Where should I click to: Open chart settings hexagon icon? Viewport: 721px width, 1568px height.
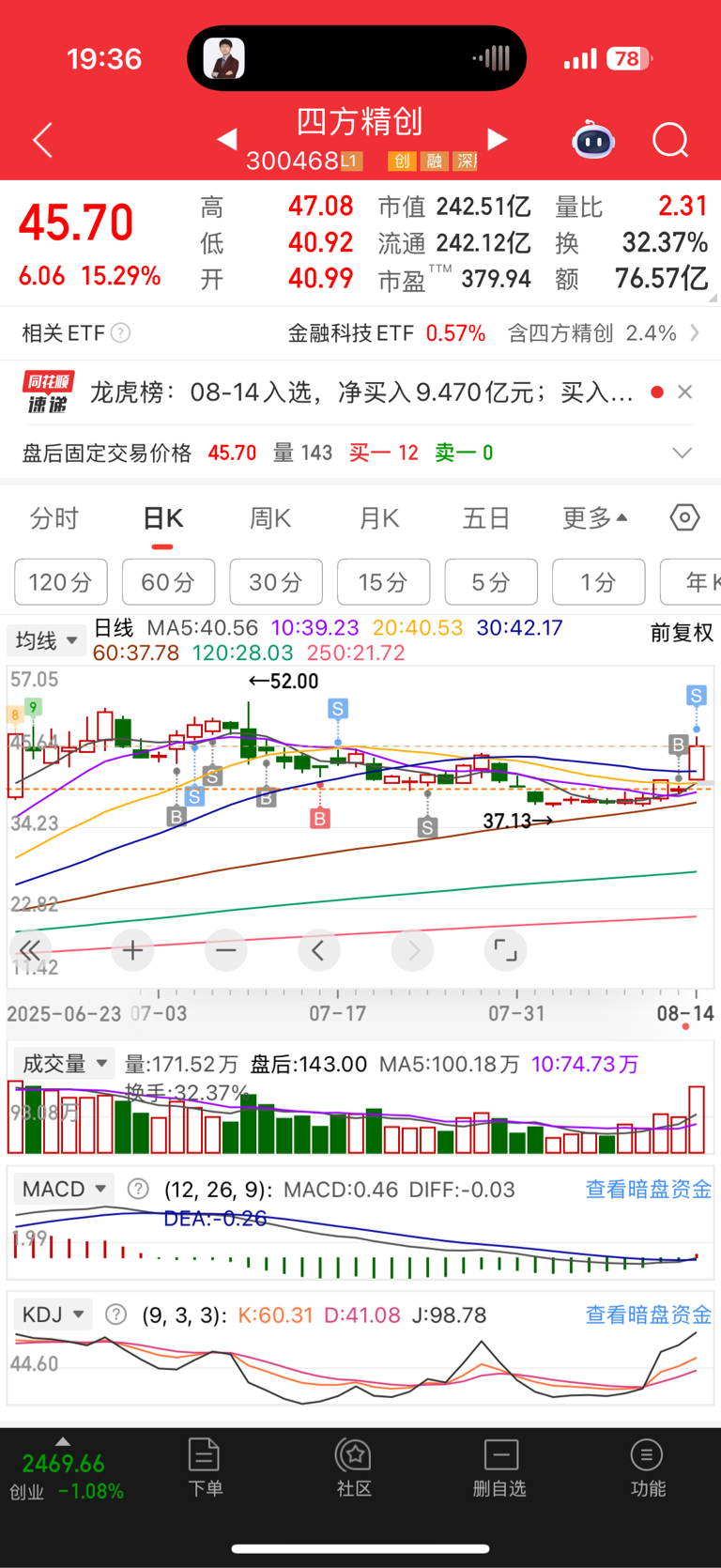(x=684, y=517)
